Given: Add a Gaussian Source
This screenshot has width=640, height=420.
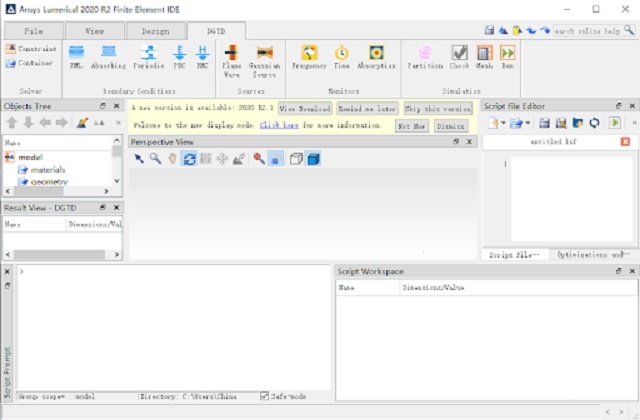Looking at the screenshot, I should (264, 56).
